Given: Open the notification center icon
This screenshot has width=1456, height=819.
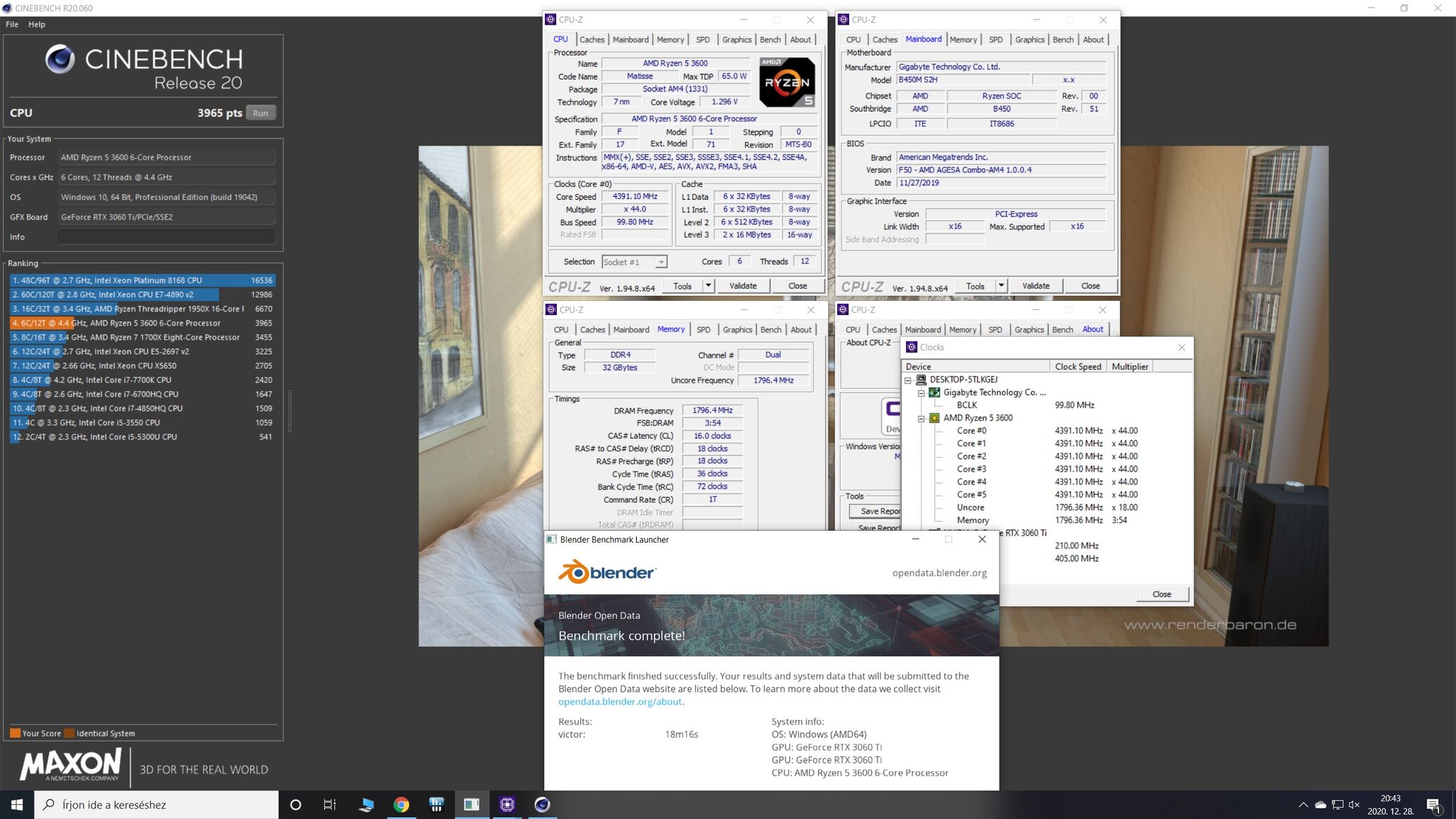Looking at the screenshot, I should pyautogui.click(x=1434, y=804).
